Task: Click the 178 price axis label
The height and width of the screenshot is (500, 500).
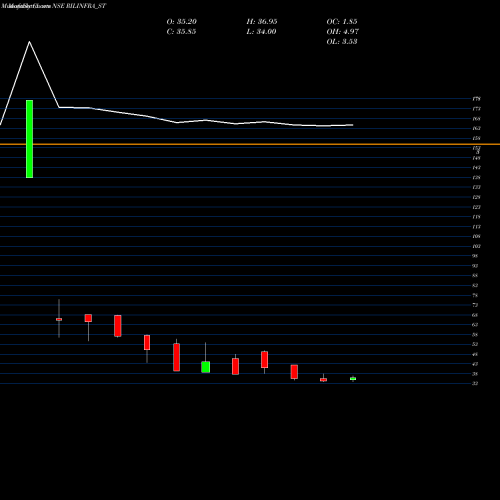Action: (x=476, y=99)
